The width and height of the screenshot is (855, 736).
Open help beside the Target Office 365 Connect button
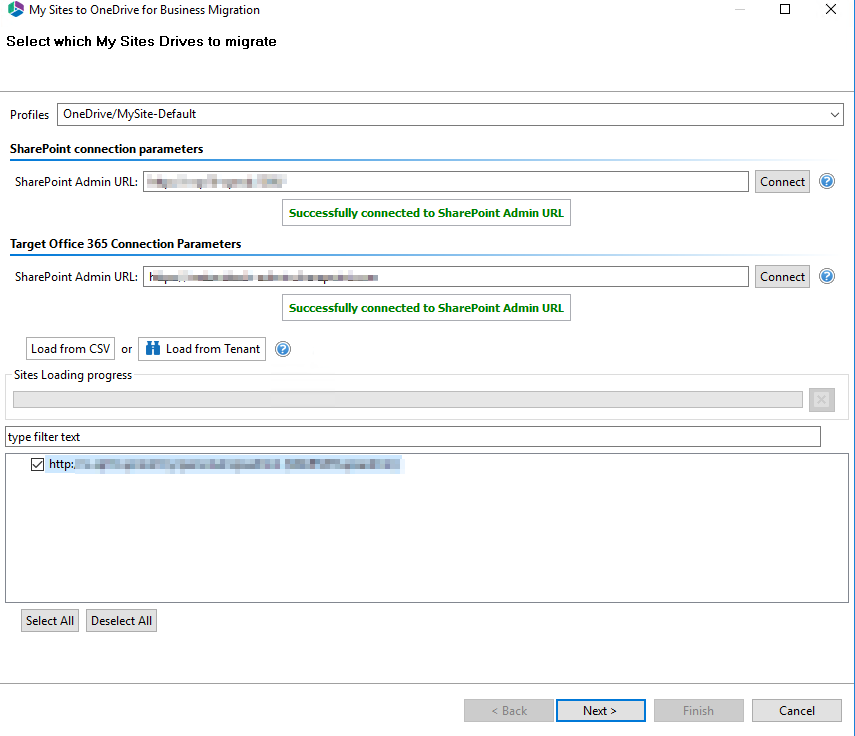(826, 276)
